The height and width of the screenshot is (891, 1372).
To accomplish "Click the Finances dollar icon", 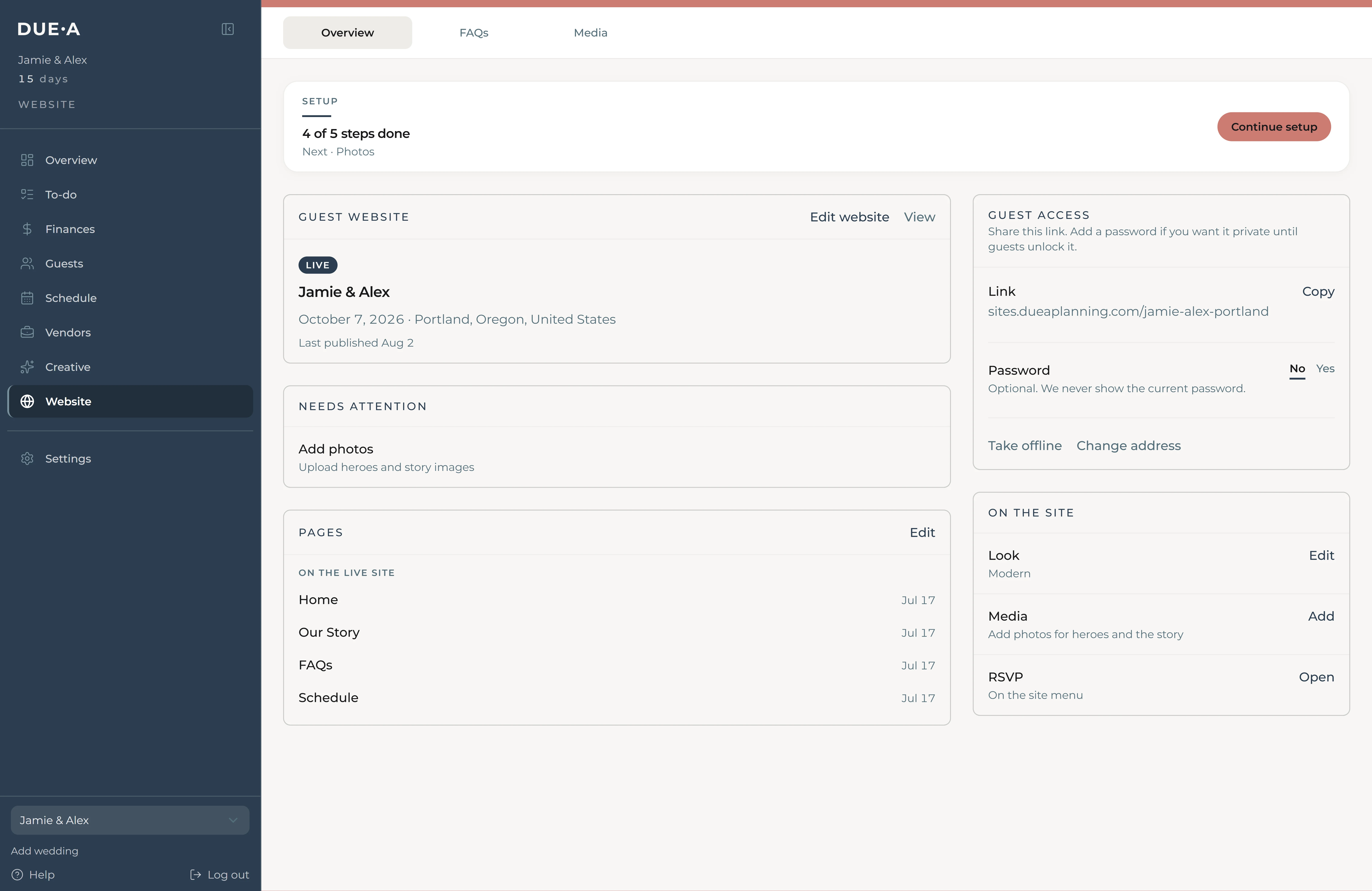I will 27,229.
